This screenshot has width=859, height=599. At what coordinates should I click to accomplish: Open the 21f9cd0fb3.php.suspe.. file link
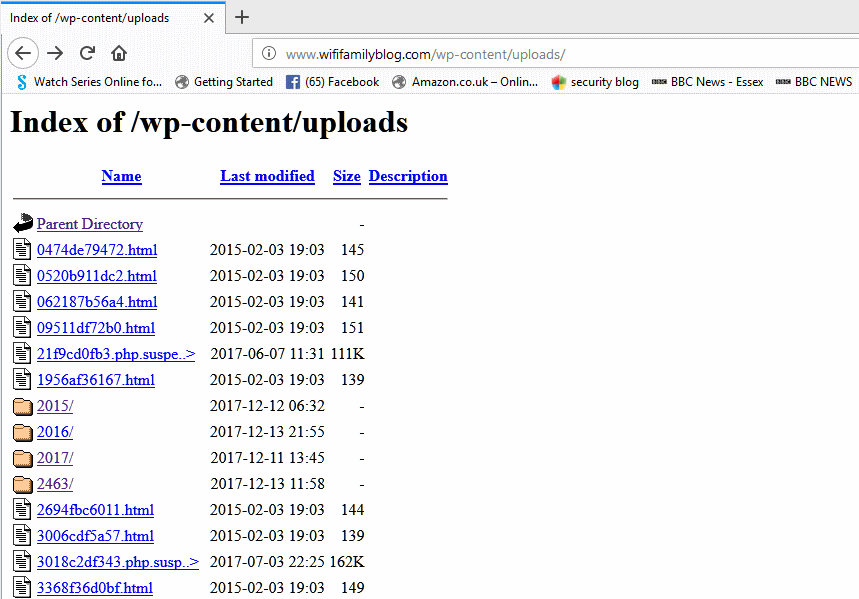pyautogui.click(x=116, y=354)
